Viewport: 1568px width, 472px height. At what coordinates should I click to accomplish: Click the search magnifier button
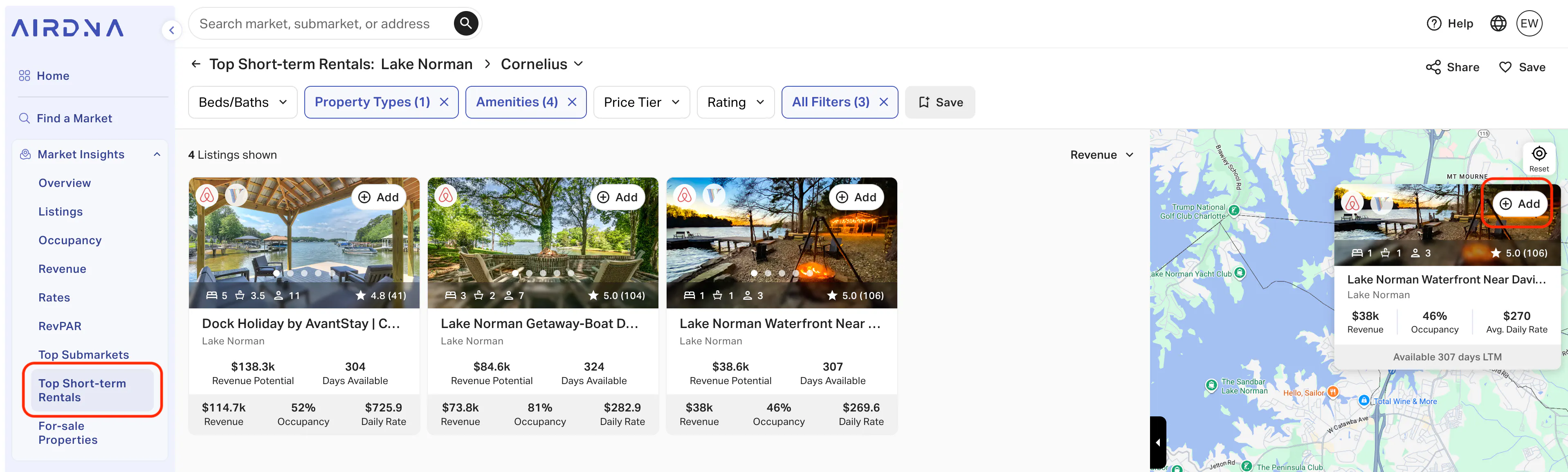pos(466,23)
